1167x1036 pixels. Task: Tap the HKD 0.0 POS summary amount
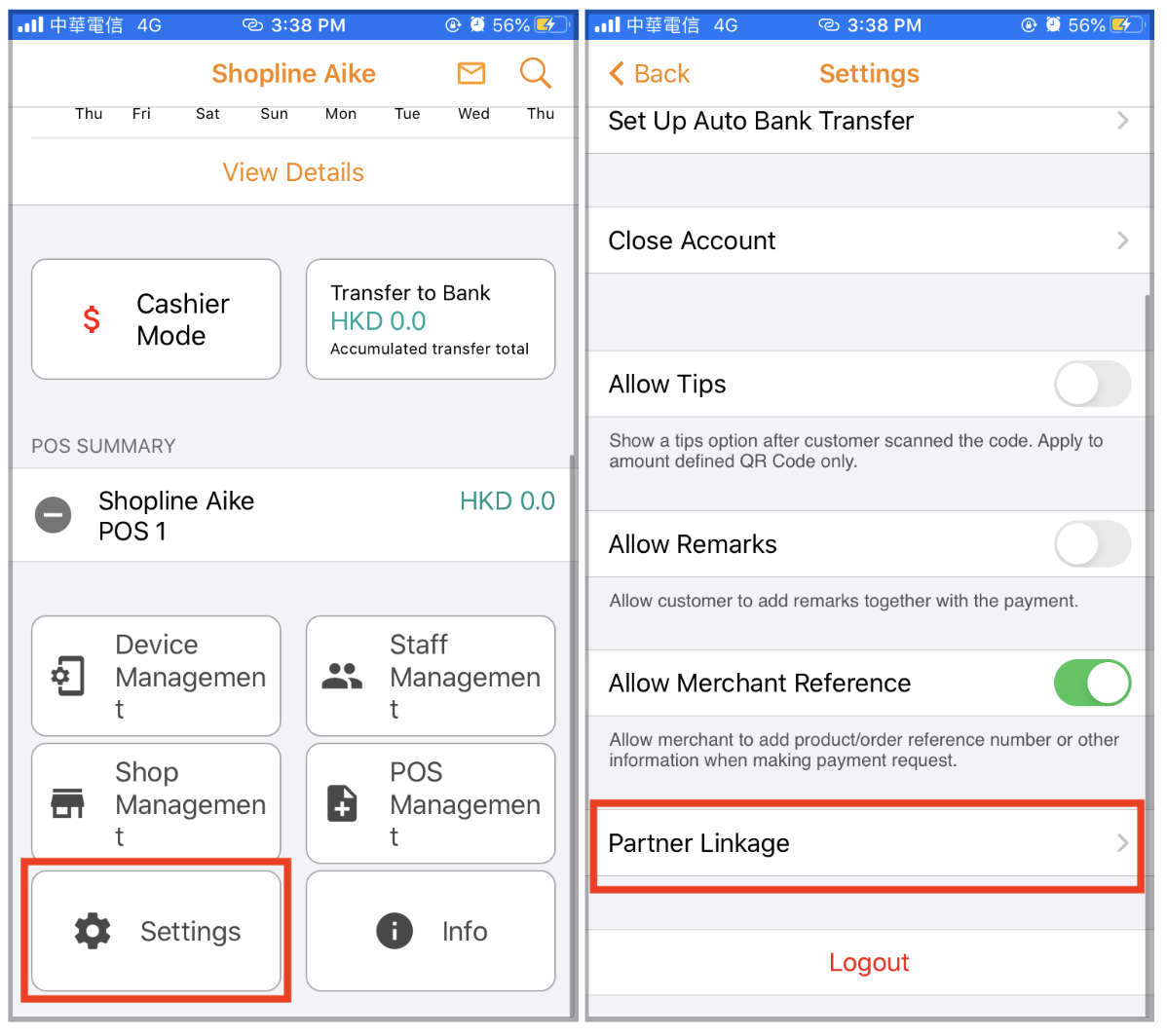coord(508,501)
